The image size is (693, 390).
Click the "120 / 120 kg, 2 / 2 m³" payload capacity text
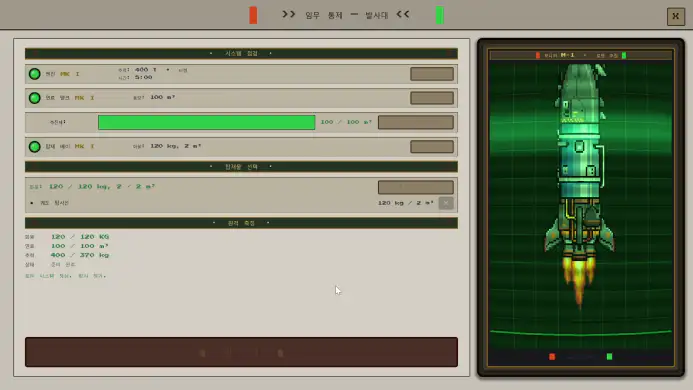(x=102, y=187)
